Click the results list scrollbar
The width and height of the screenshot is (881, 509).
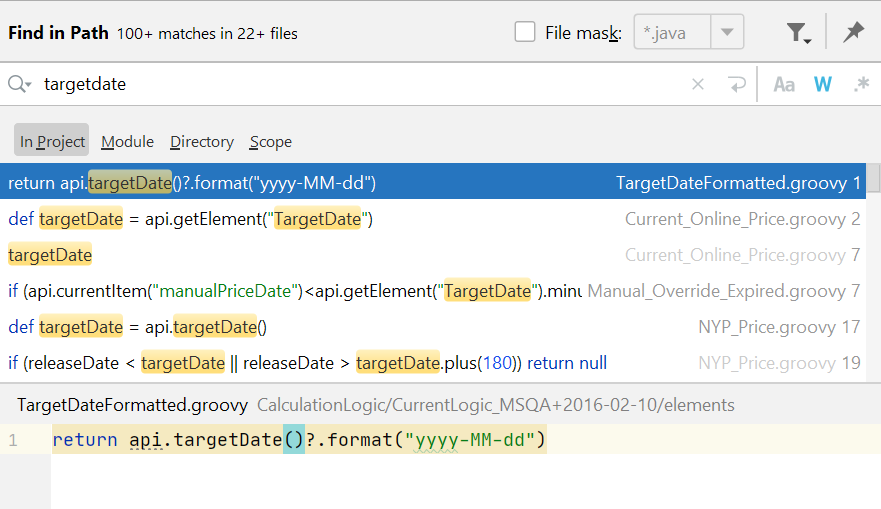tap(873, 270)
